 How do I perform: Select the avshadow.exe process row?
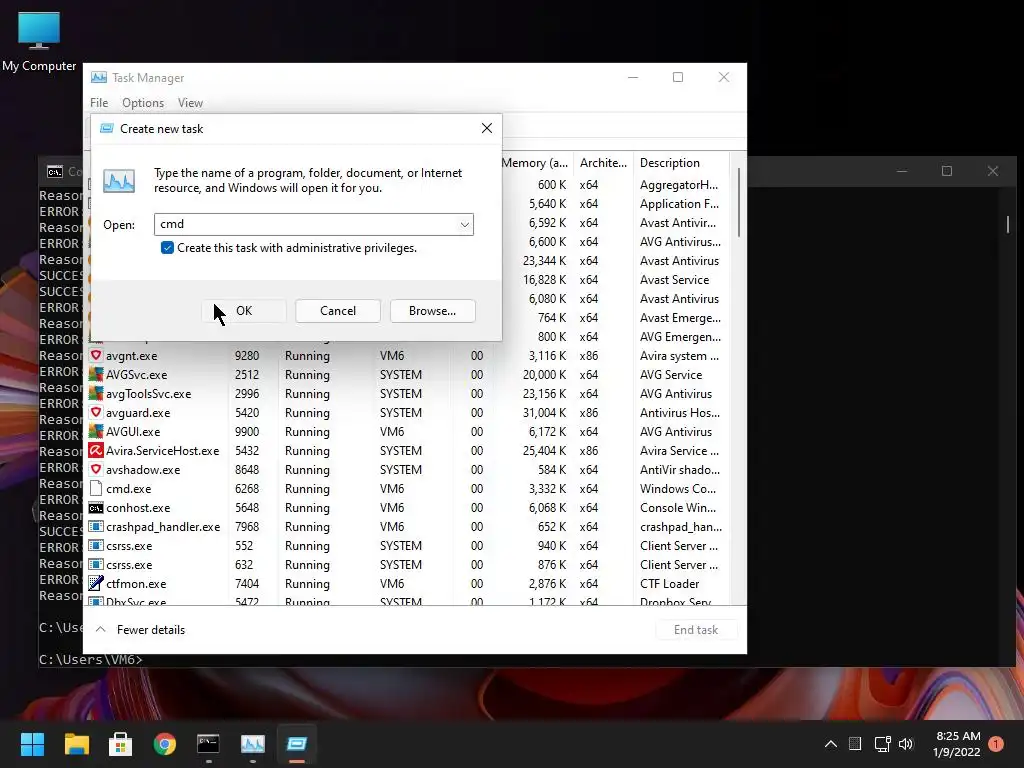click(408, 470)
